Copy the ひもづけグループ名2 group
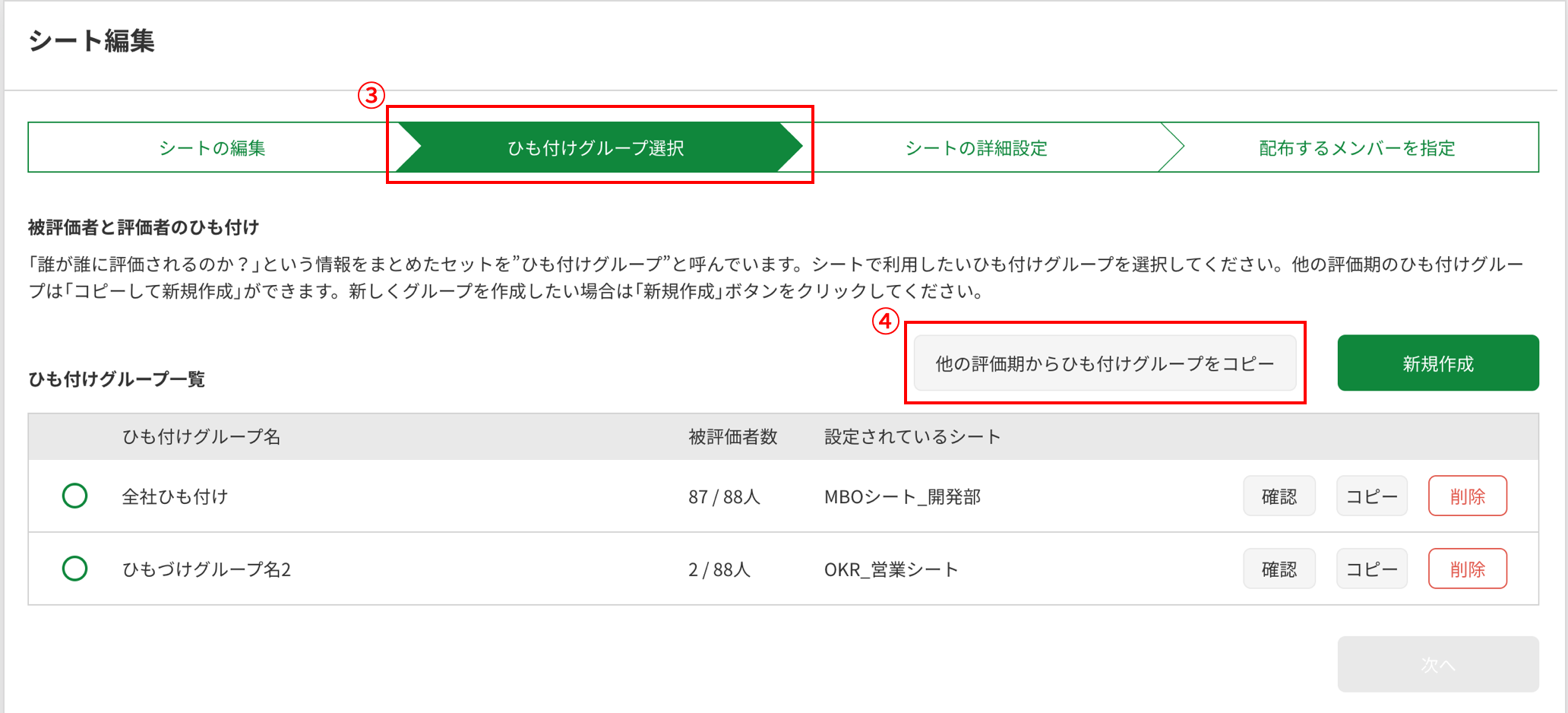 coord(1371,569)
